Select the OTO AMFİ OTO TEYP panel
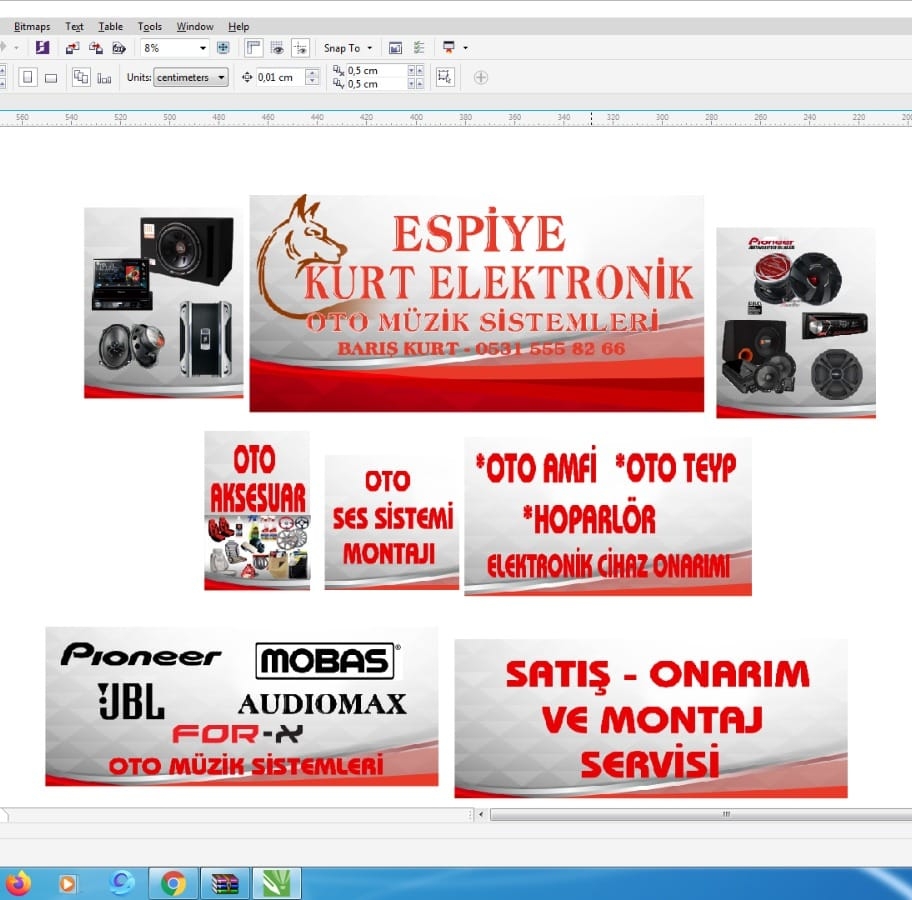912x900 pixels. [608, 517]
